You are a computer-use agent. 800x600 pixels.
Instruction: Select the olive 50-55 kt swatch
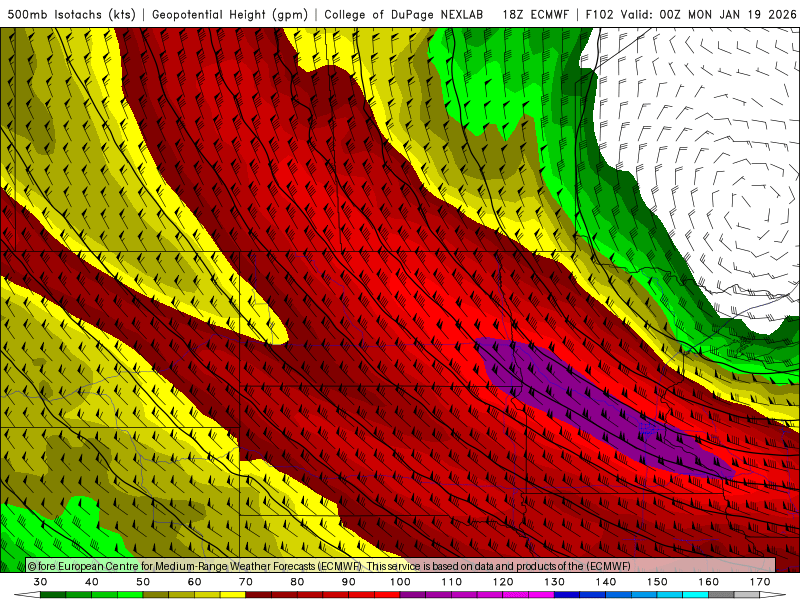(x=156, y=595)
